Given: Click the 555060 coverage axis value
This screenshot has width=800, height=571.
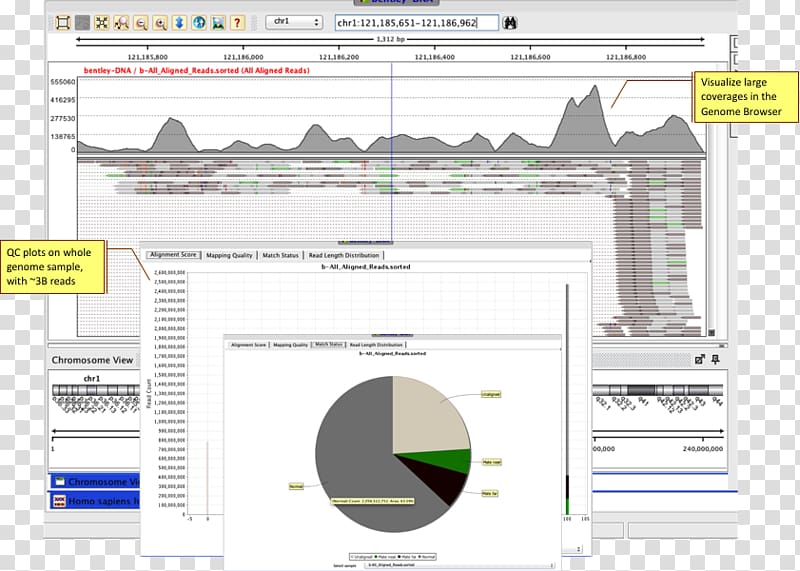Looking at the screenshot, I should coord(63,82).
